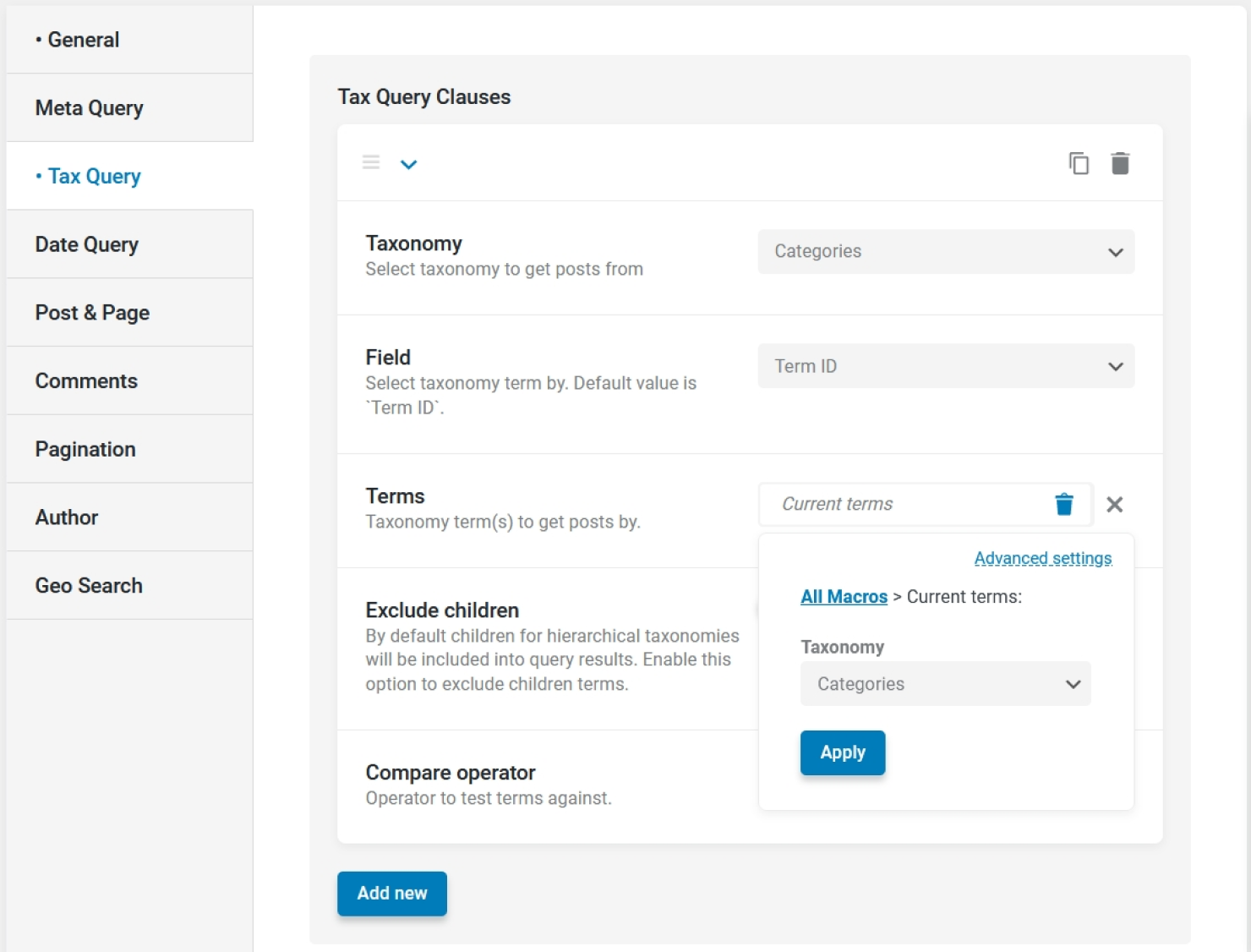Click the Field label

388,358
